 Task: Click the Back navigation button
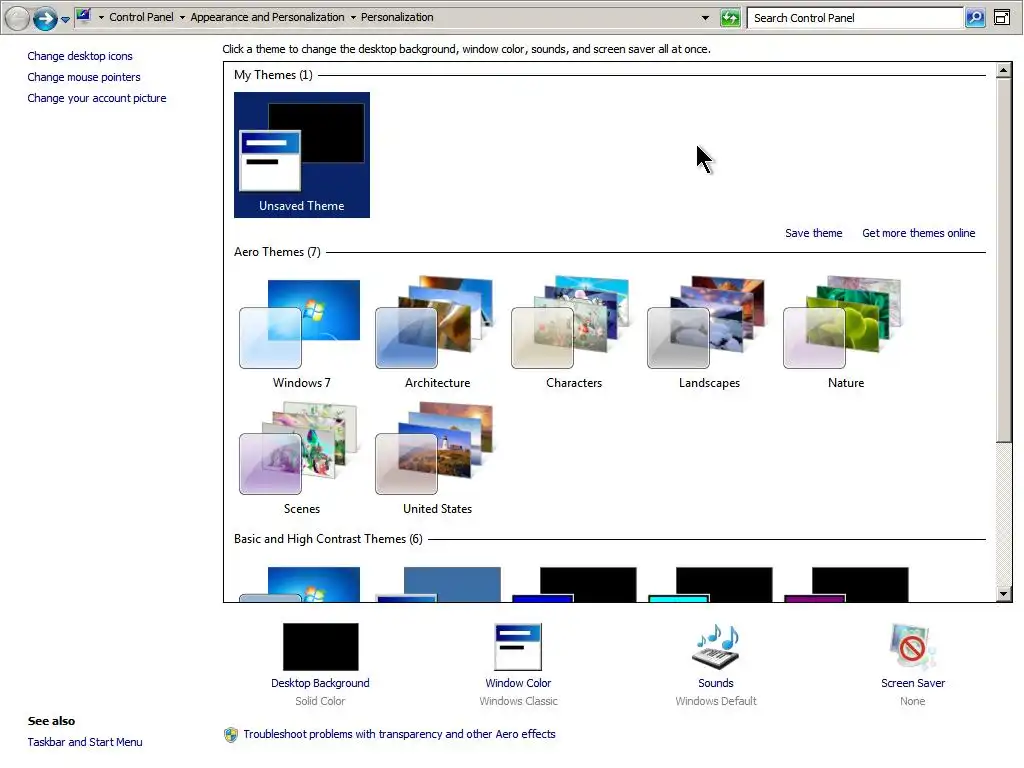(18, 18)
